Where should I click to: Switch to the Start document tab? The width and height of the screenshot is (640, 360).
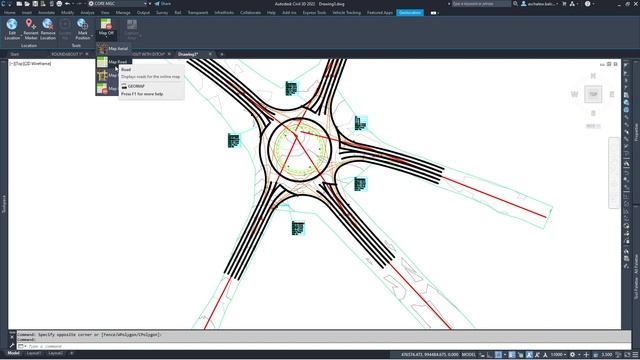point(15,54)
